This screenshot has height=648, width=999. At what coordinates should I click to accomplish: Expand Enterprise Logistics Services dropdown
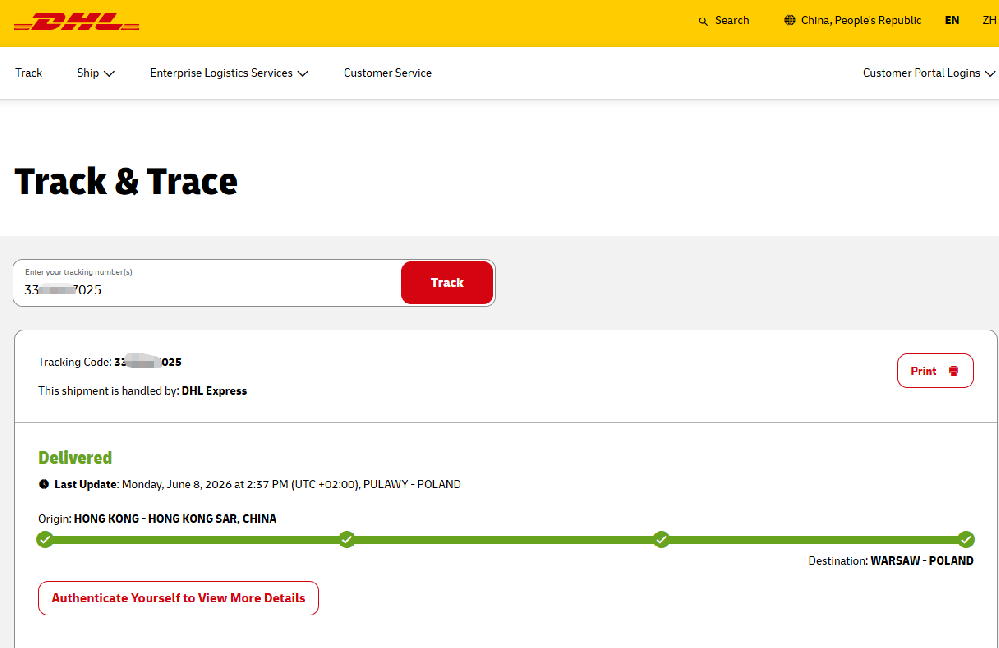click(229, 73)
